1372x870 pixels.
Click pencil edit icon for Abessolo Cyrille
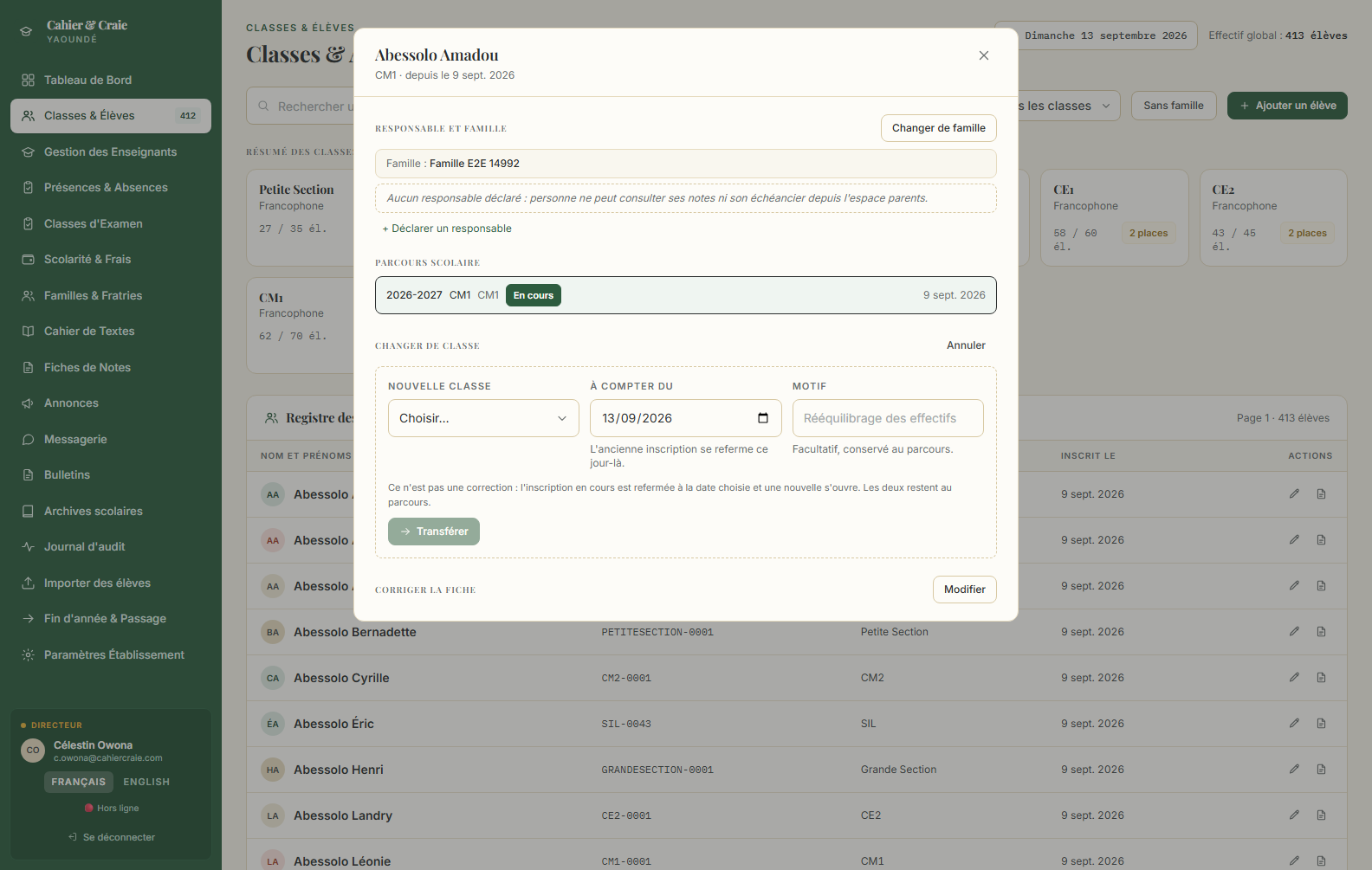(x=1294, y=677)
